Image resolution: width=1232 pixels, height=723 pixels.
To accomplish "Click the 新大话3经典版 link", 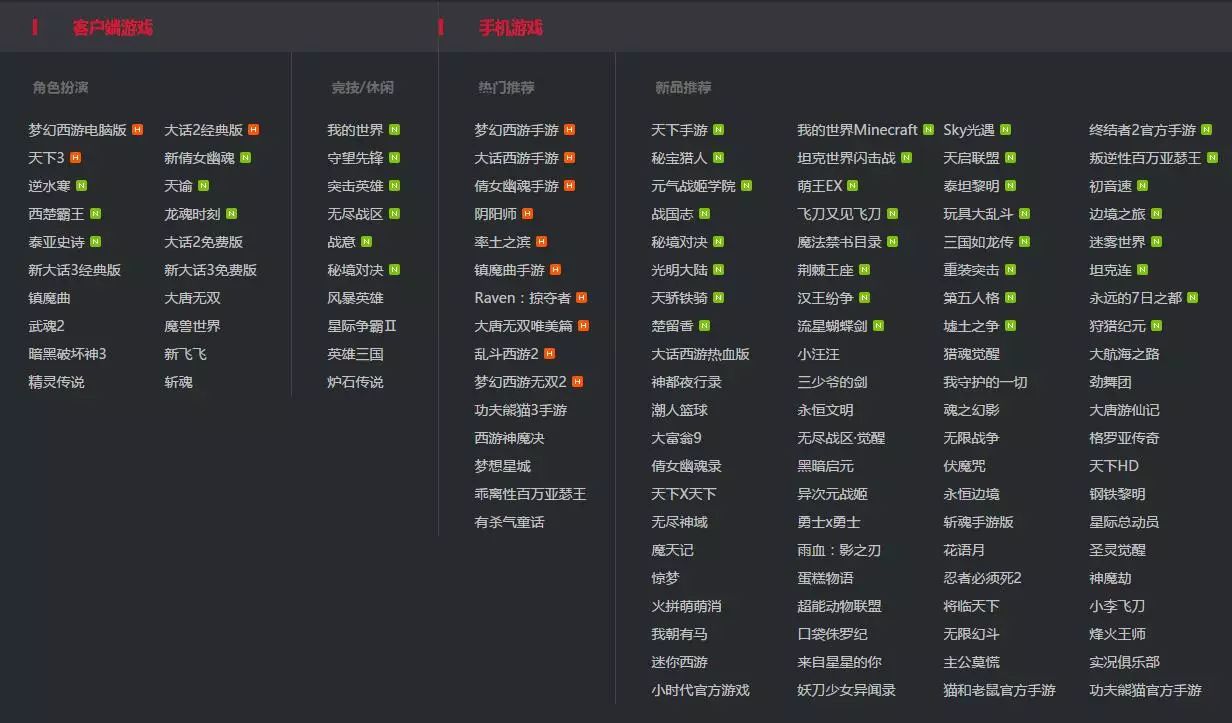I will click(75, 270).
